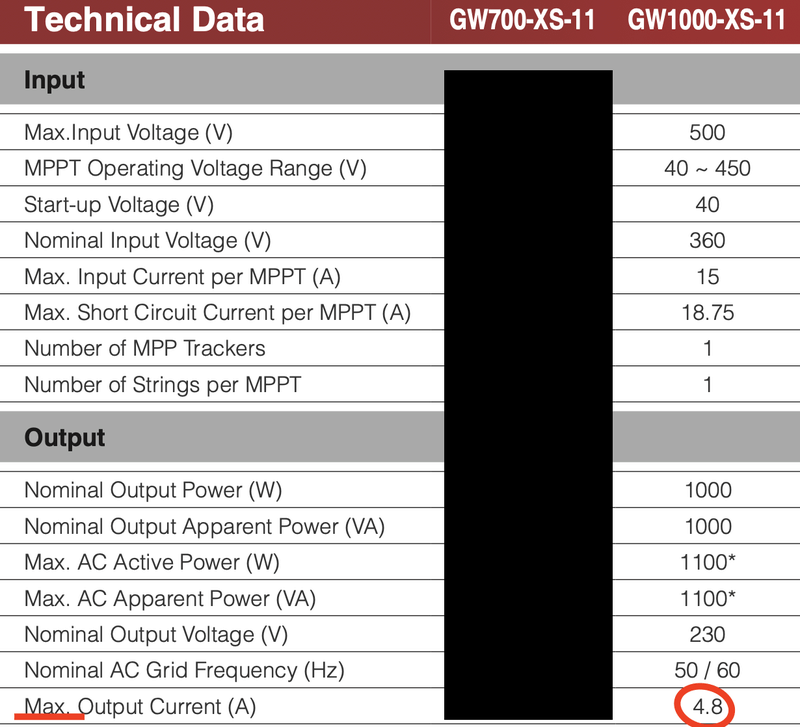Click the 1100* Max. AC Apparent Power value
Screen dimensions: 800x727
[x=708, y=598]
